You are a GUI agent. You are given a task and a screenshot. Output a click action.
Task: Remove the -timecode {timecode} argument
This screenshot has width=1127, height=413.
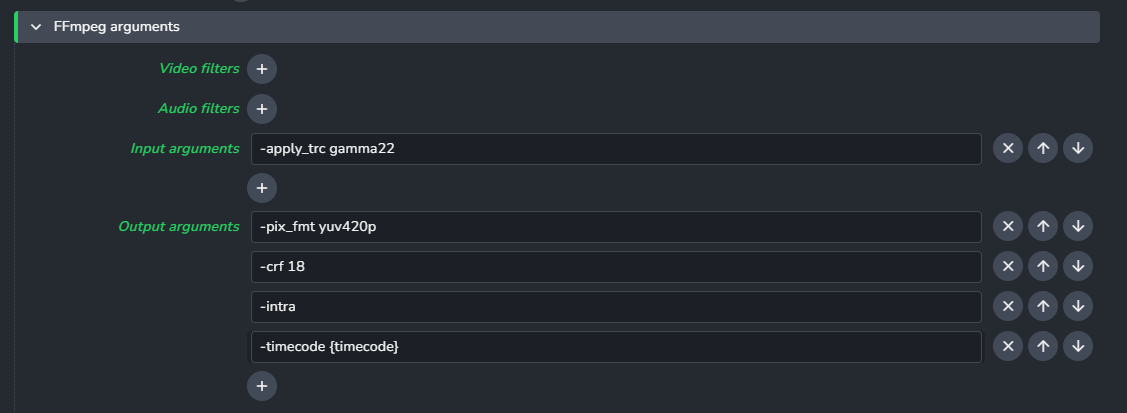point(1008,346)
